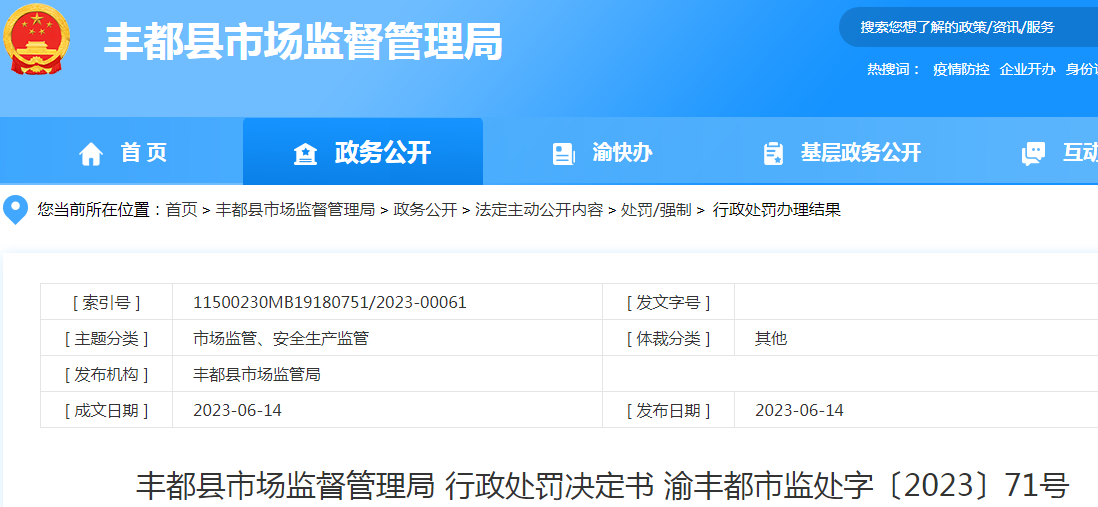Click the hot search term 疫情防控
The height and width of the screenshot is (507, 1098).
(961, 69)
